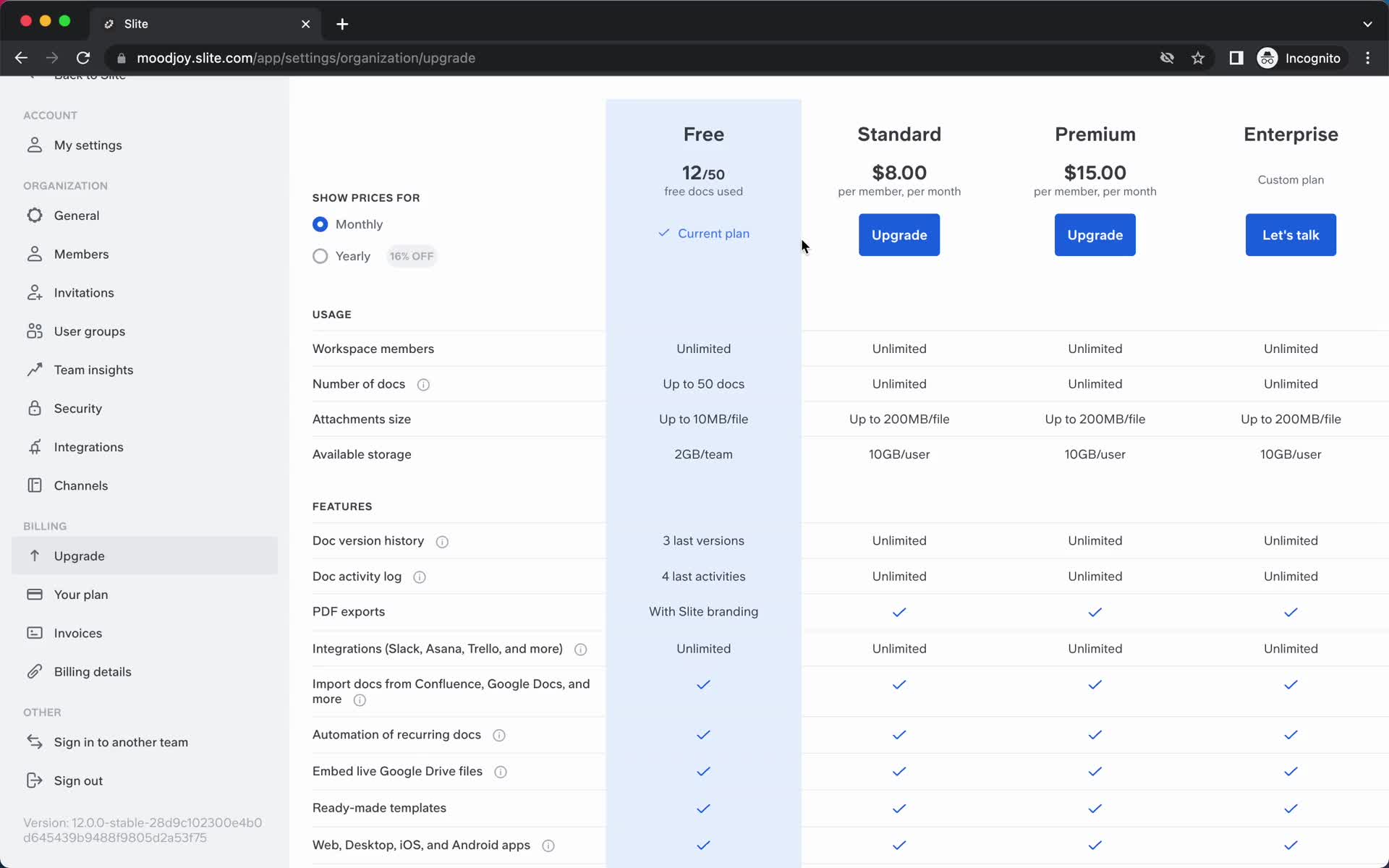Viewport: 1389px width, 868px height.
Task: Click info icon after Import docs from Confluence
Action: (360, 700)
